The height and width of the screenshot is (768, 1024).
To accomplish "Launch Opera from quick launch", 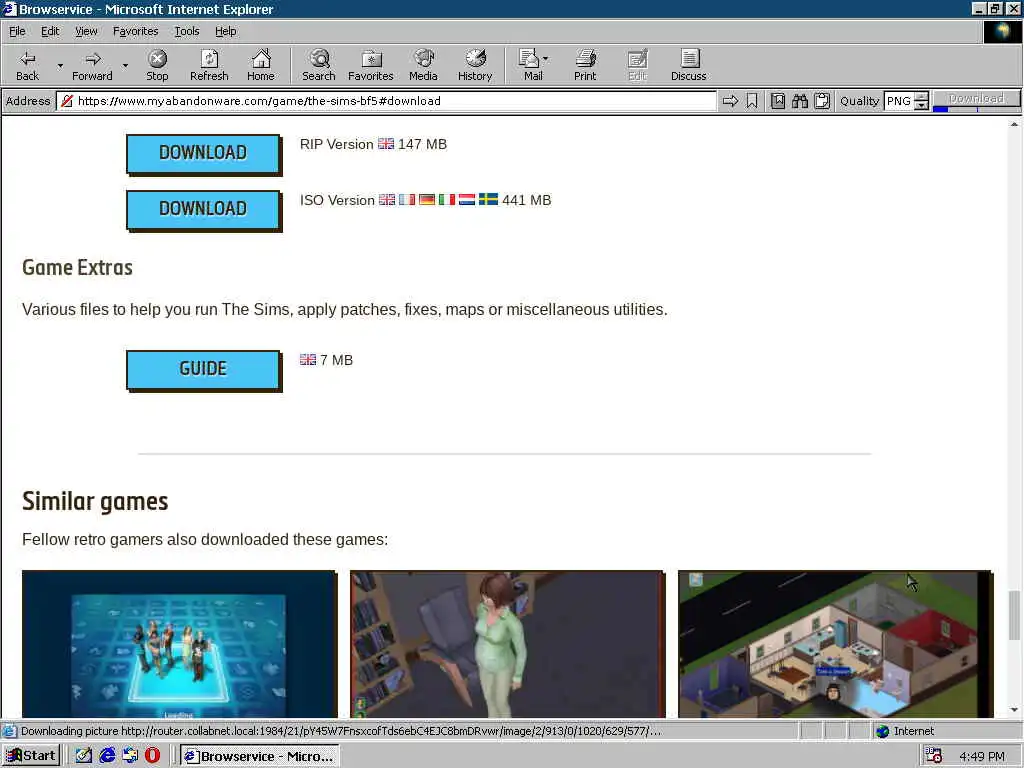I will click(152, 756).
